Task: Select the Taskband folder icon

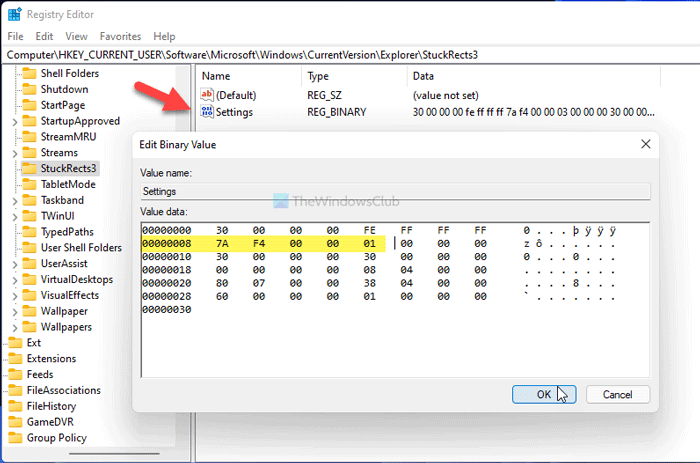Action: pos(29,200)
